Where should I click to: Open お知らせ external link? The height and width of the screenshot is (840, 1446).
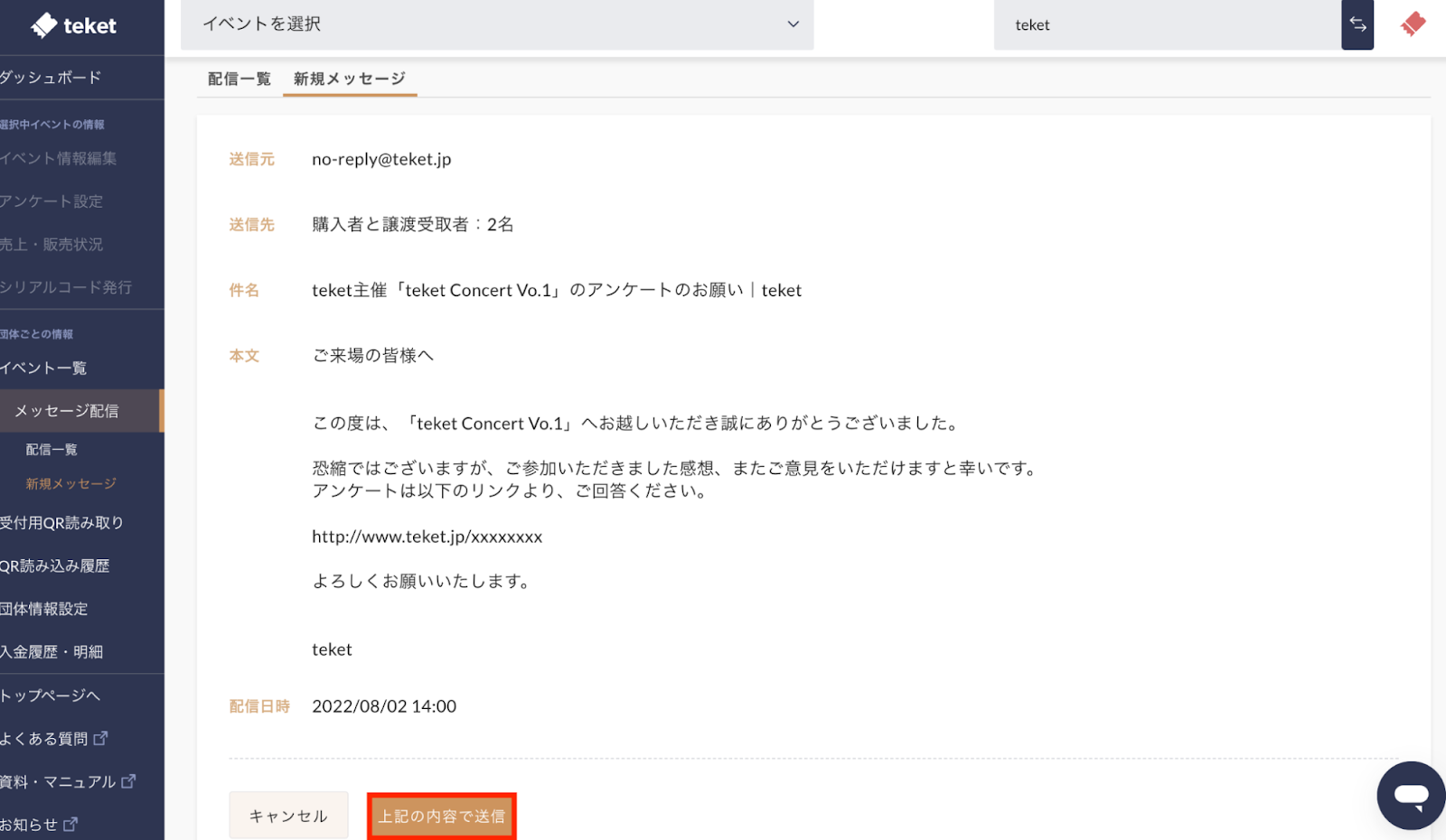[x=39, y=825]
